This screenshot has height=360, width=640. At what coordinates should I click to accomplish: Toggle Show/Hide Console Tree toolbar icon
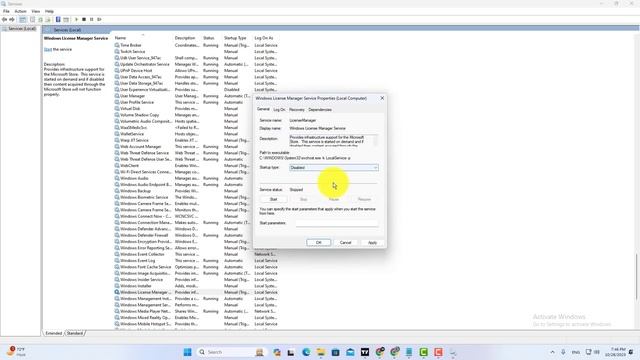[x=22, y=20]
